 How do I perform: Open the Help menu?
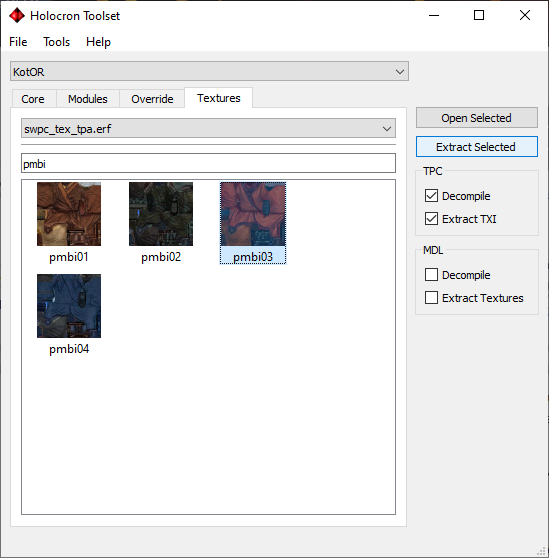pyautogui.click(x=98, y=42)
